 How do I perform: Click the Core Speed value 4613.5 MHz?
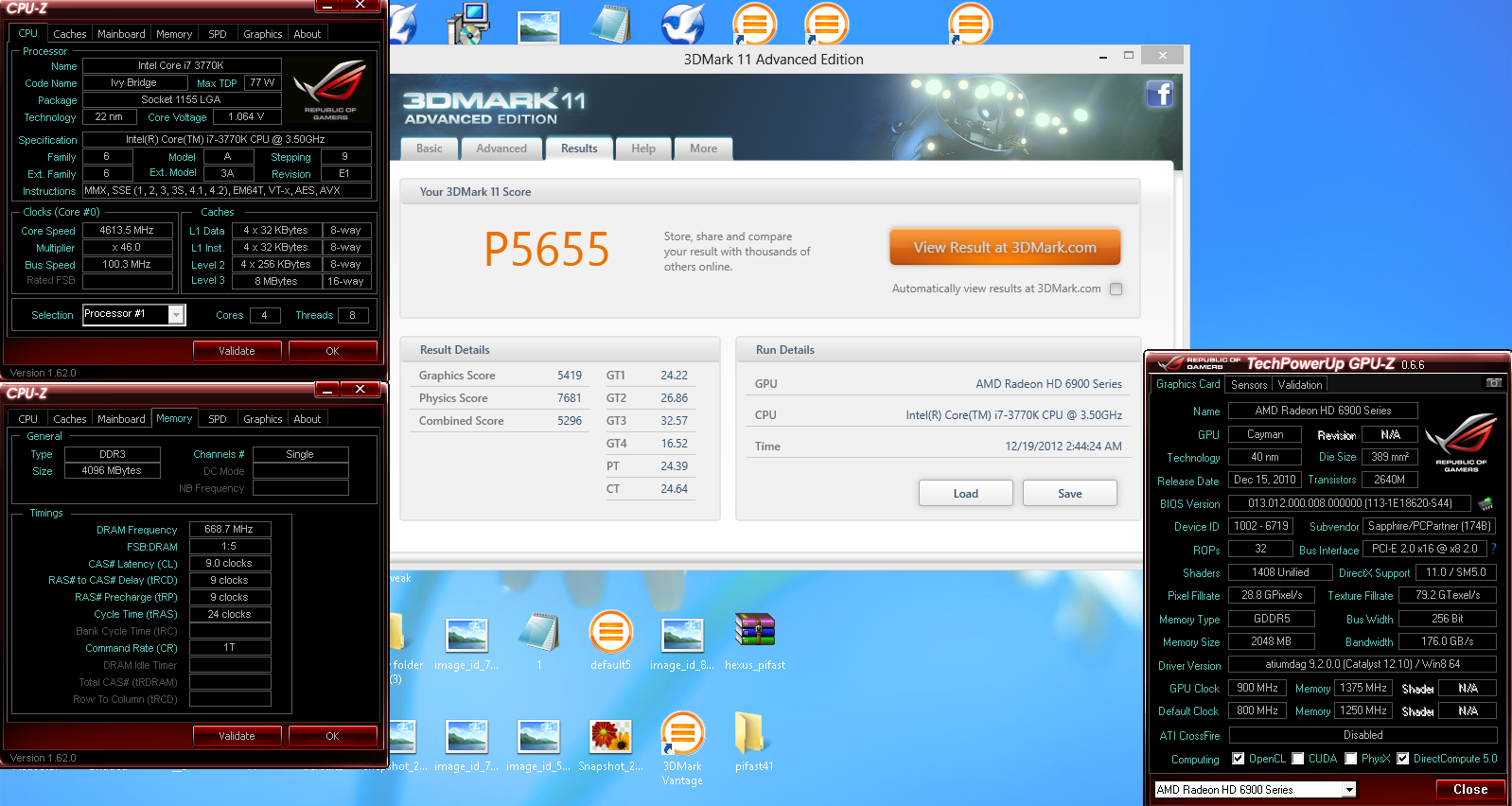click(x=128, y=230)
